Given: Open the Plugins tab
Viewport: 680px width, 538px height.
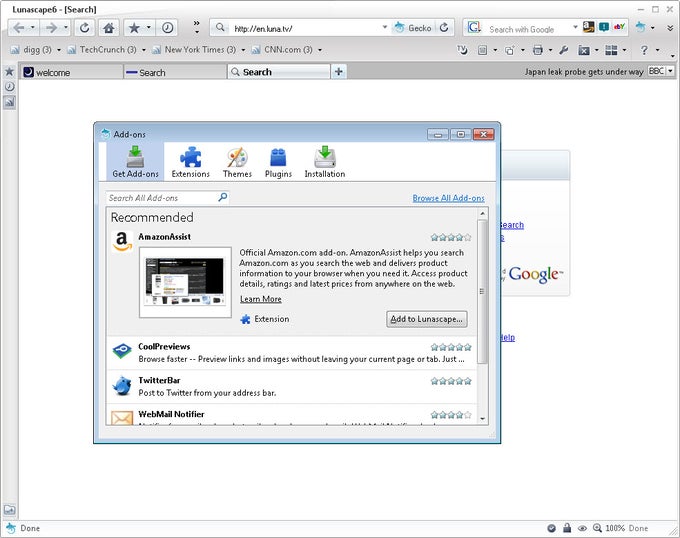Looking at the screenshot, I should (x=278, y=162).
